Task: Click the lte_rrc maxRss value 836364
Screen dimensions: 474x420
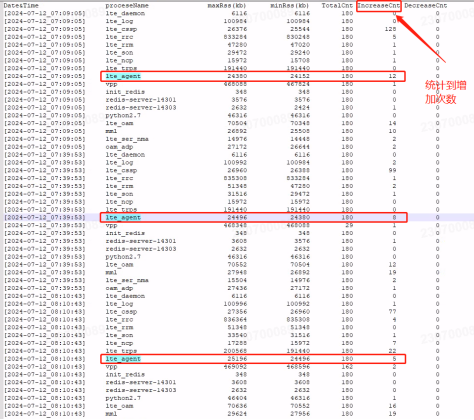Action: (x=235, y=320)
